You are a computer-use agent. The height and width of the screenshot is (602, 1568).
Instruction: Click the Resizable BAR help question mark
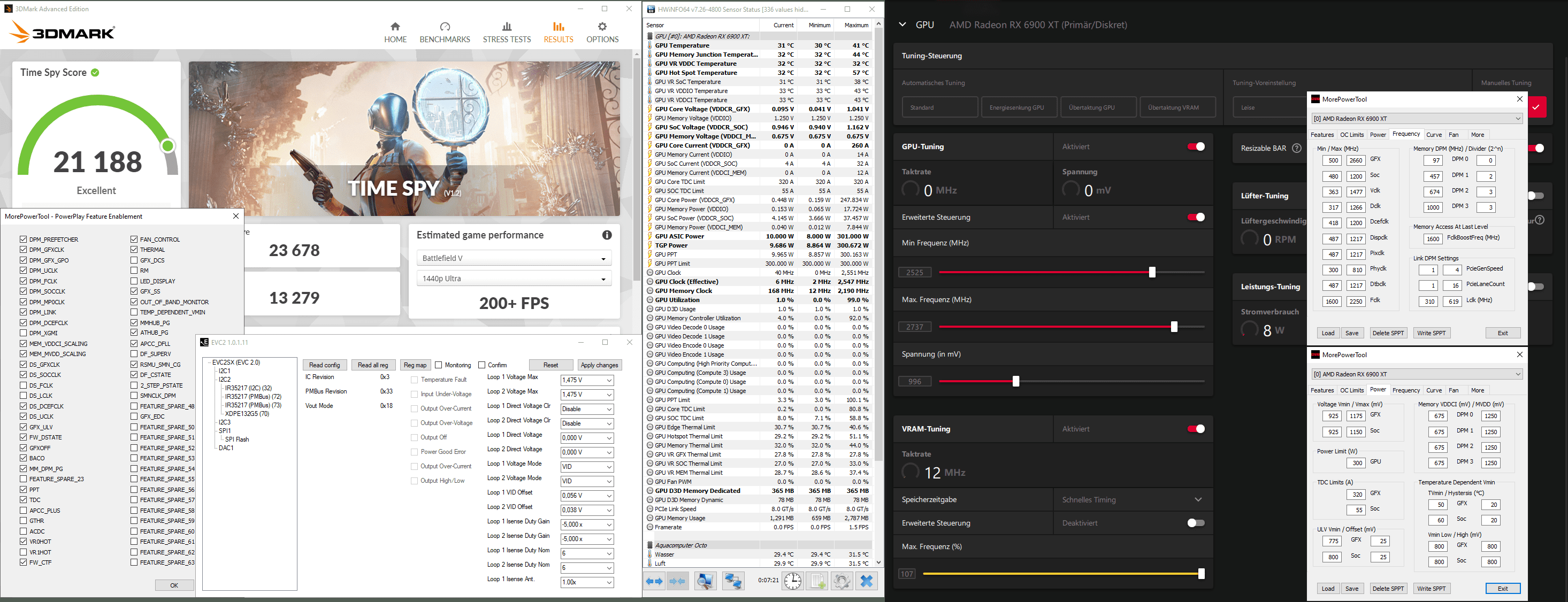click(x=1297, y=149)
